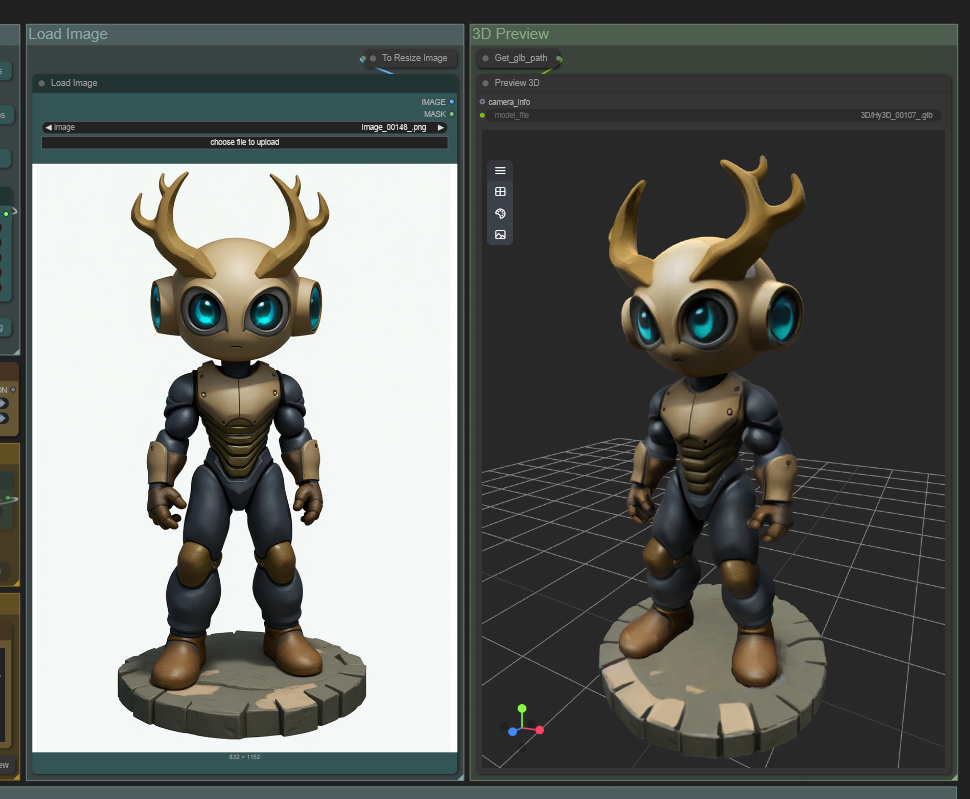Image resolution: width=970 pixels, height=799 pixels.
Task: Click the green model_file input port
Action: point(482,115)
